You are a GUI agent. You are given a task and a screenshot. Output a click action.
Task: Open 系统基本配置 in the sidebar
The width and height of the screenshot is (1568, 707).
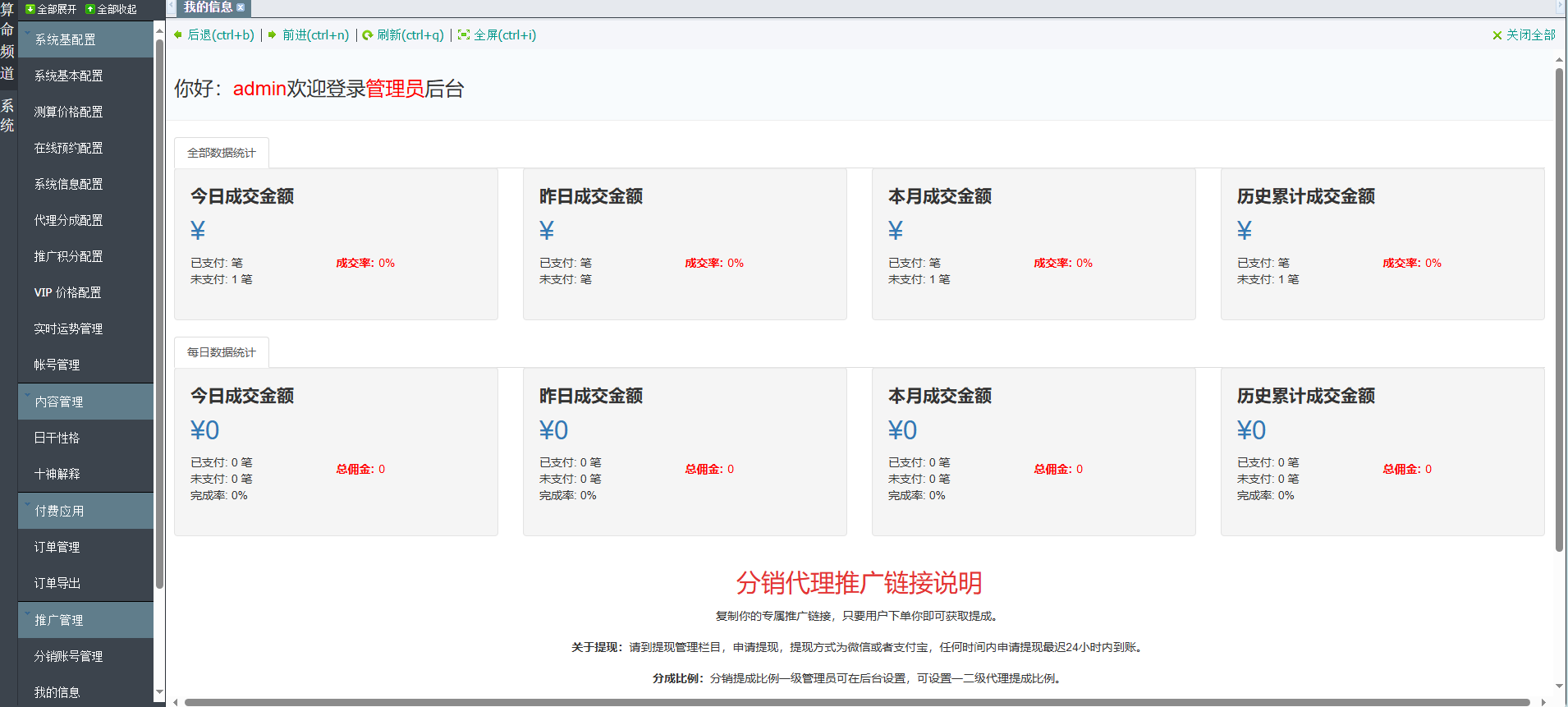pos(85,76)
